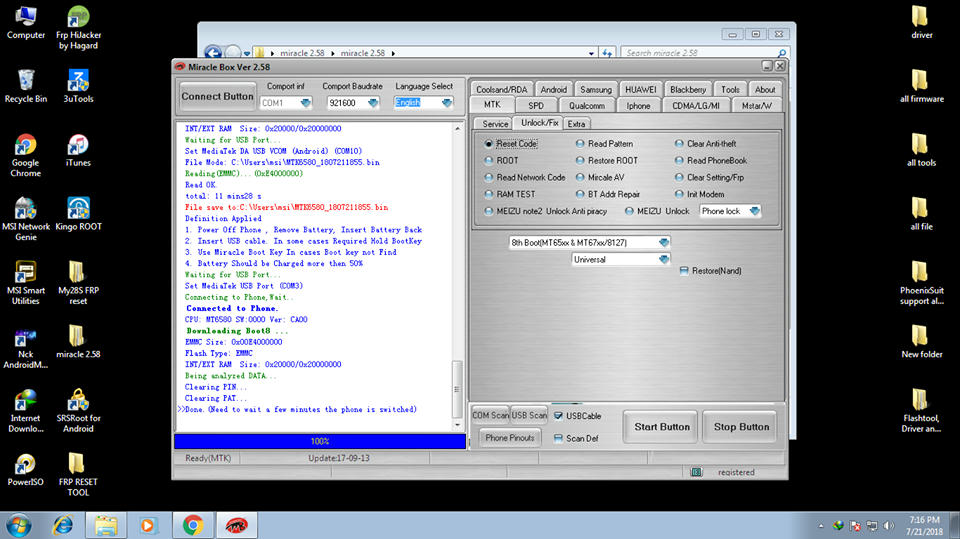Click the Stop Button
This screenshot has width=960, height=539.
(741, 427)
